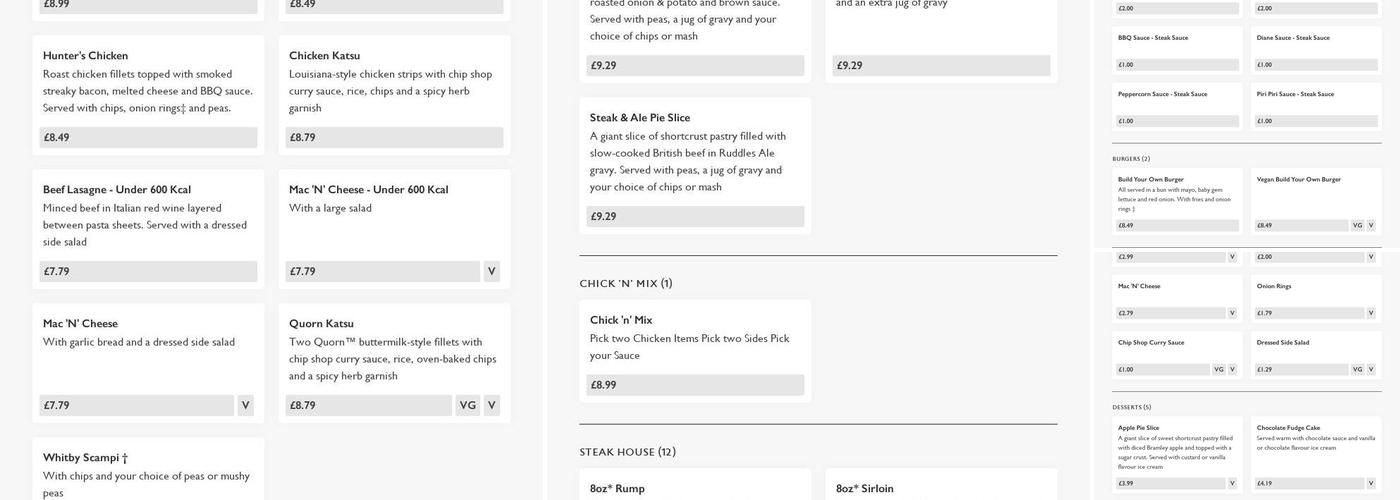Screen dimensions: 1400x500
Task: Click the VG badge on Chip Shop Curry Sauce
Action: [x=1218, y=369]
